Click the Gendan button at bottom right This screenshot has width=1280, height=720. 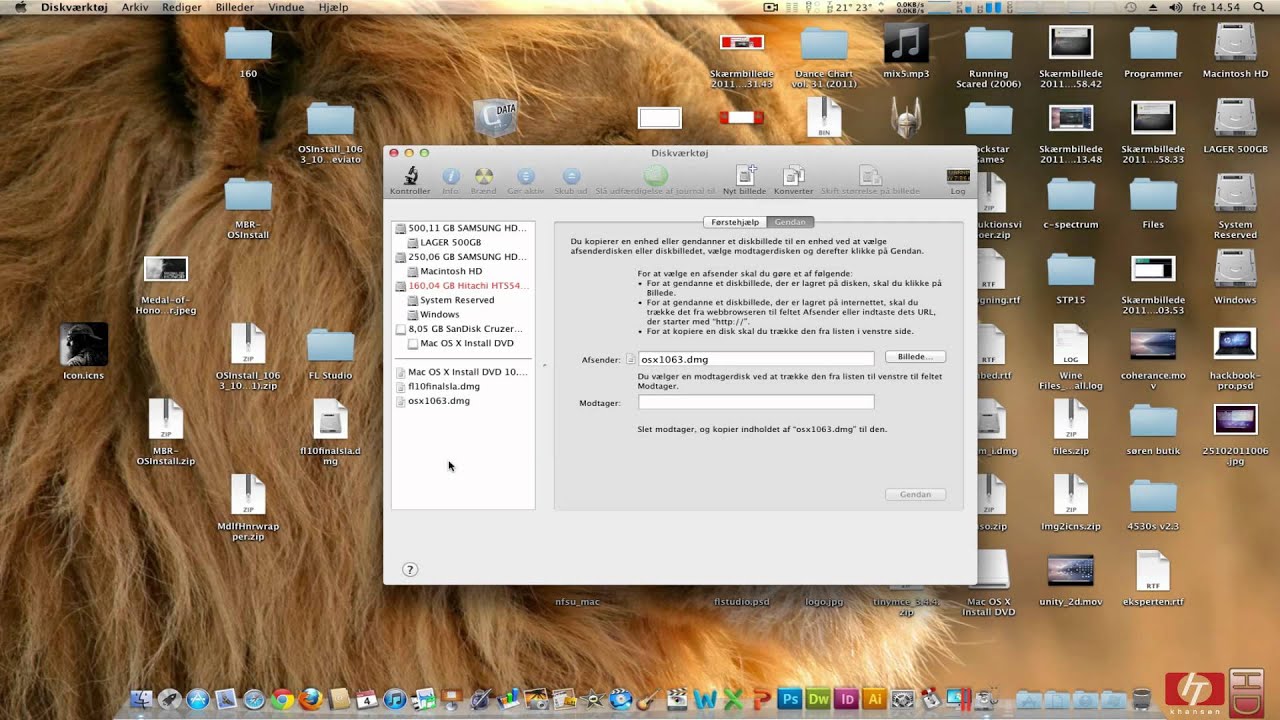point(915,494)
